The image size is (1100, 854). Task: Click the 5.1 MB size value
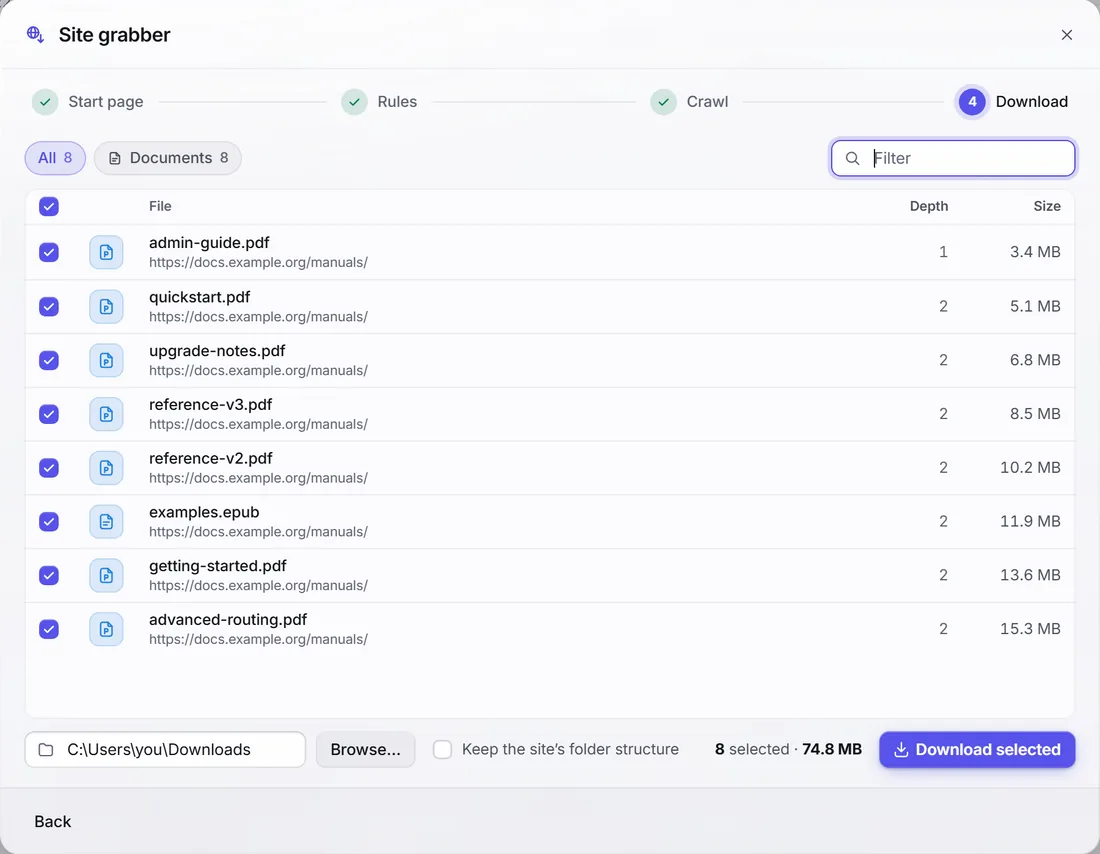coord(1035,306)
